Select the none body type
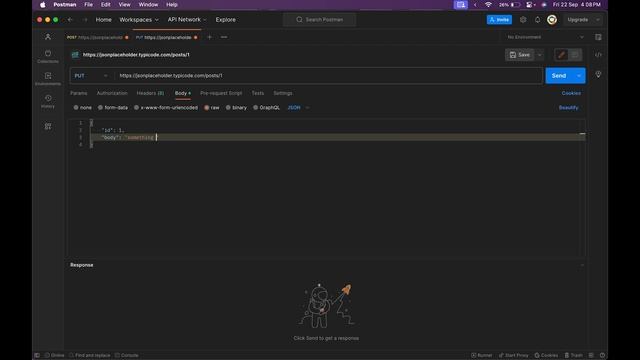The width and height of the screenshot is (640, 360). 82,108
